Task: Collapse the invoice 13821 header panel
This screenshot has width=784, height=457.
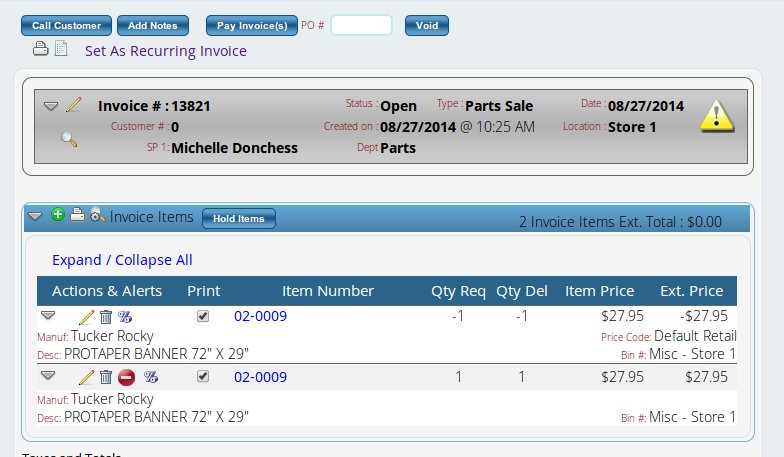Action: click(x=52, y=105)
